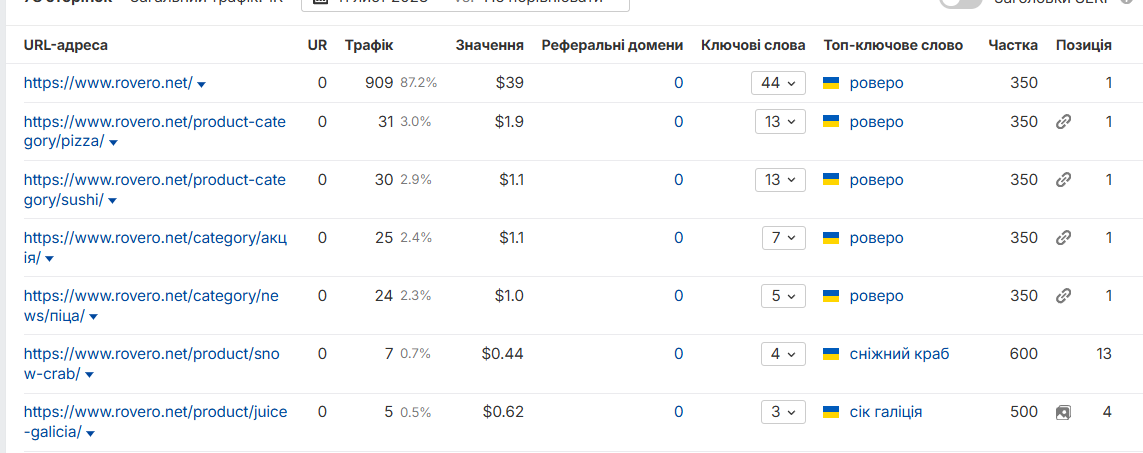The height and width of the screenshot is (453, 1143).
Task: Click the link icon in news/піца row
Action: (1063, 296)
